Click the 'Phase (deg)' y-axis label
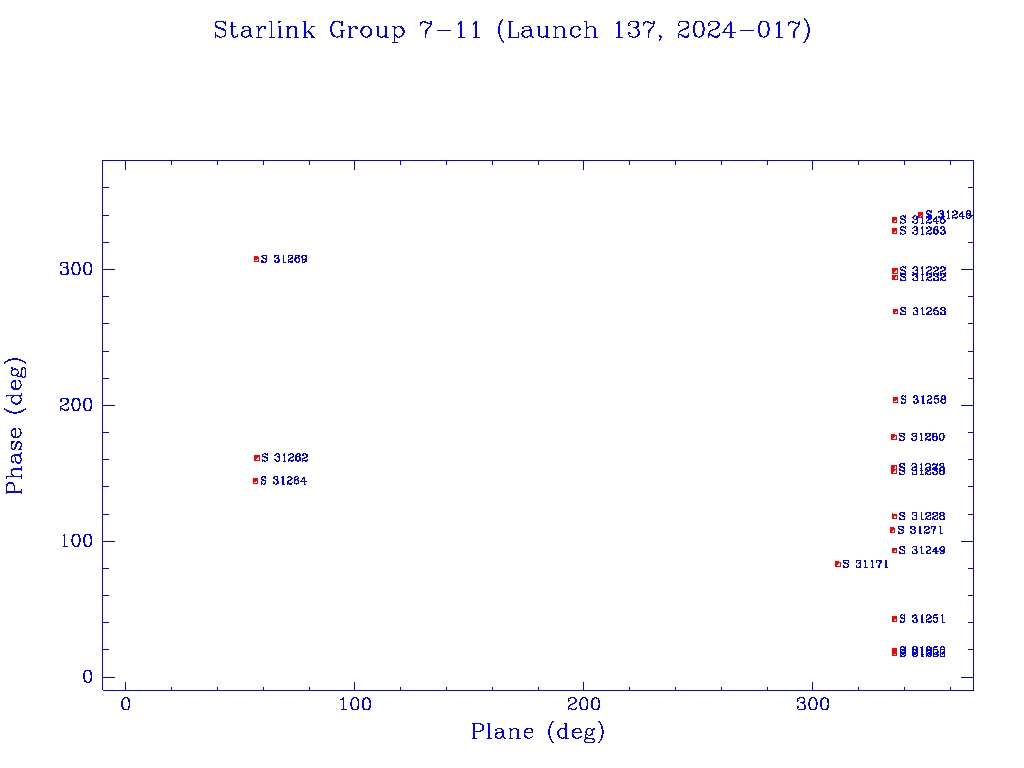 [15, 426]
